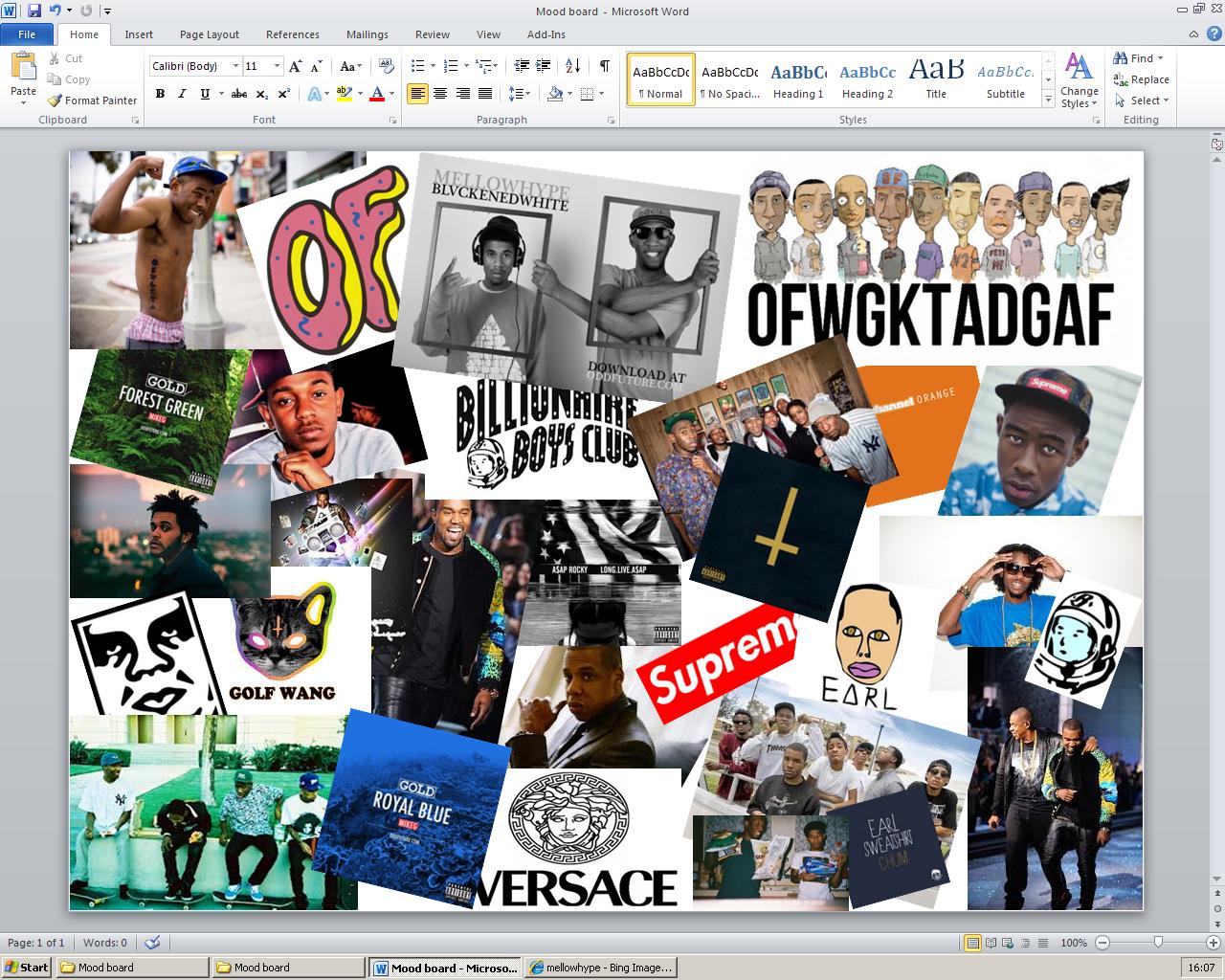Screen dimensions: 1225x980
Task: Click the Copy icon
Action: (x=55, y=79)
